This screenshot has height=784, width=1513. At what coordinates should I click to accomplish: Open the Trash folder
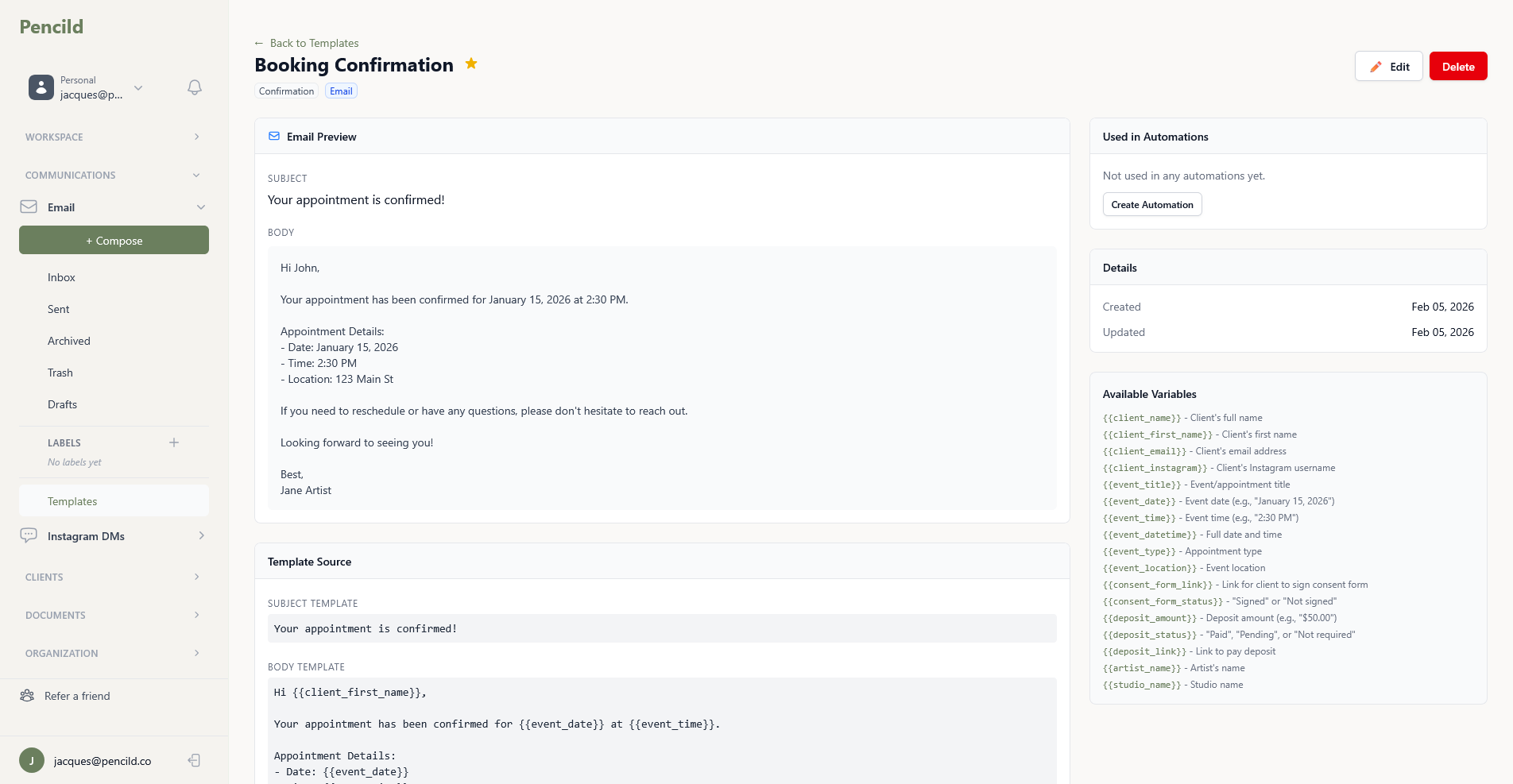pyautogui.click(x=60, y=372)
